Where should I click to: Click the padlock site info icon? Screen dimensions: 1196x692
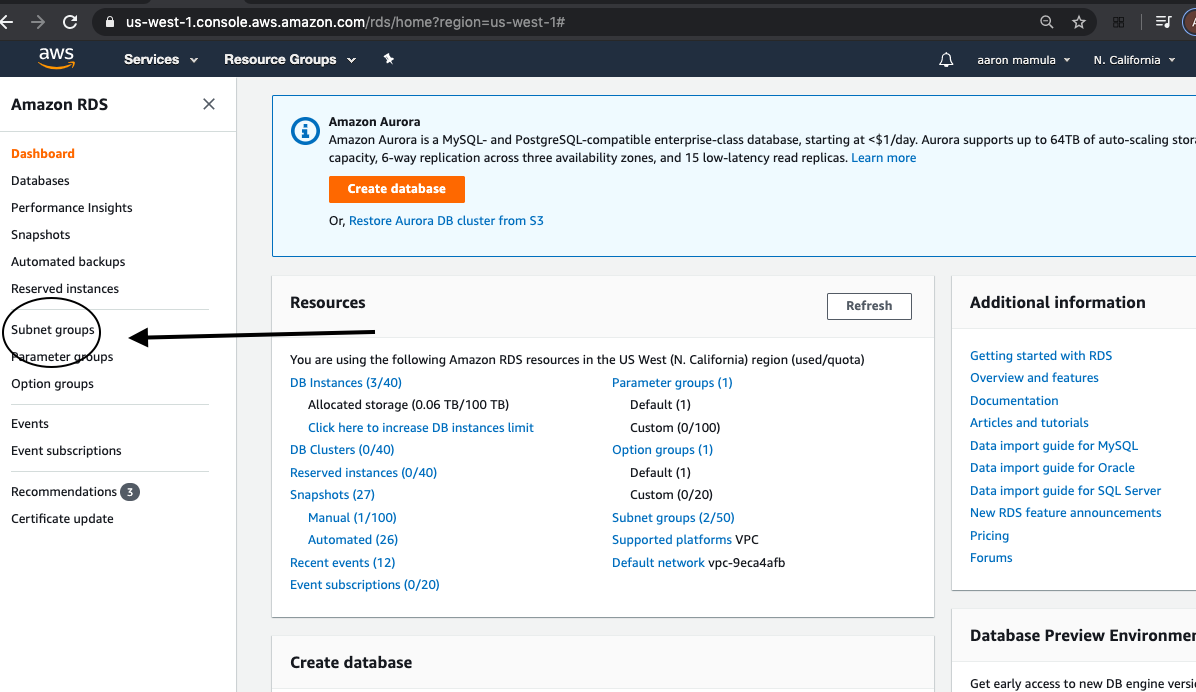[110, 22]
